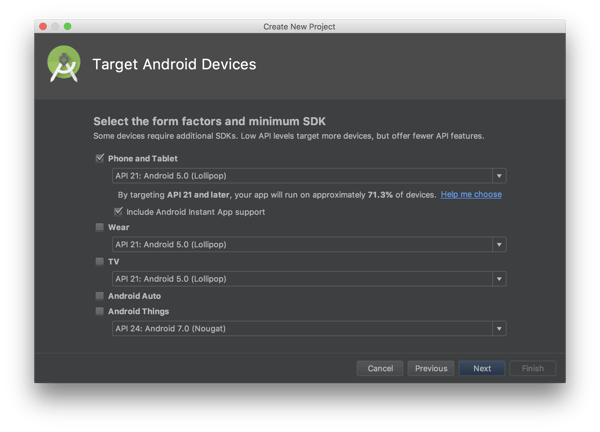Minimize the Create New Project window
This screenshot has height=432, width=600.
point(55,25)
